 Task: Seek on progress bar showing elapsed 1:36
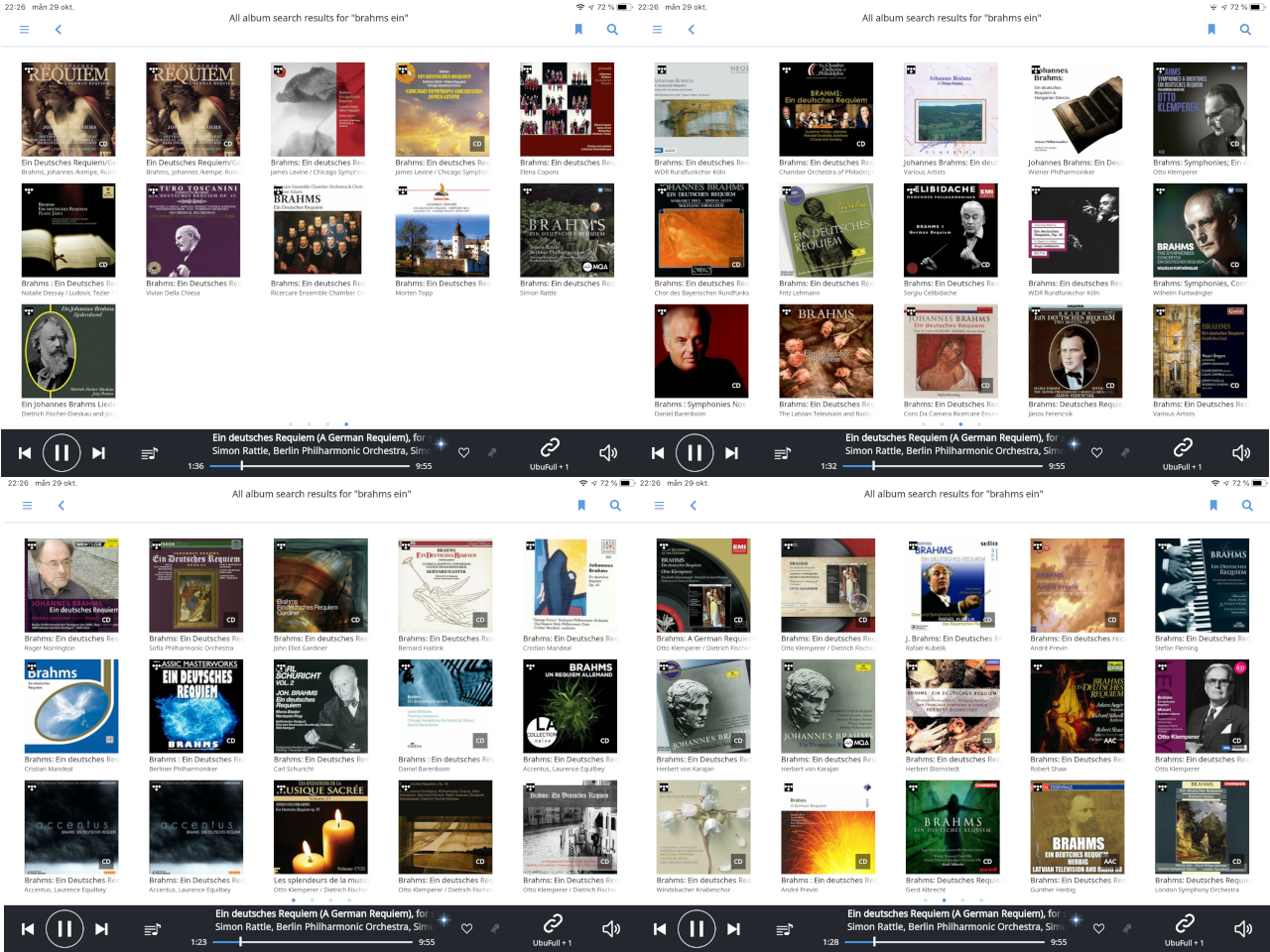pos(311,465)
